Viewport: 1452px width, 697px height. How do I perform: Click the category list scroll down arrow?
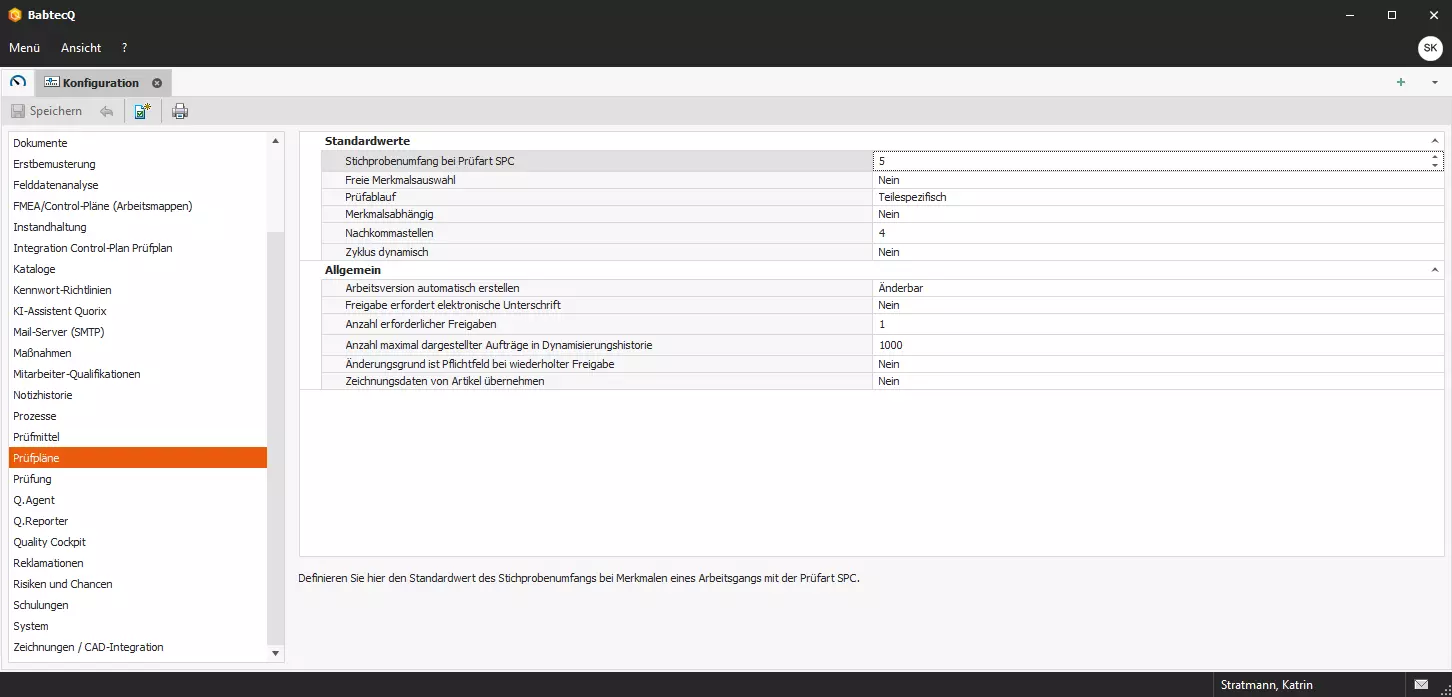coord(276,653)
